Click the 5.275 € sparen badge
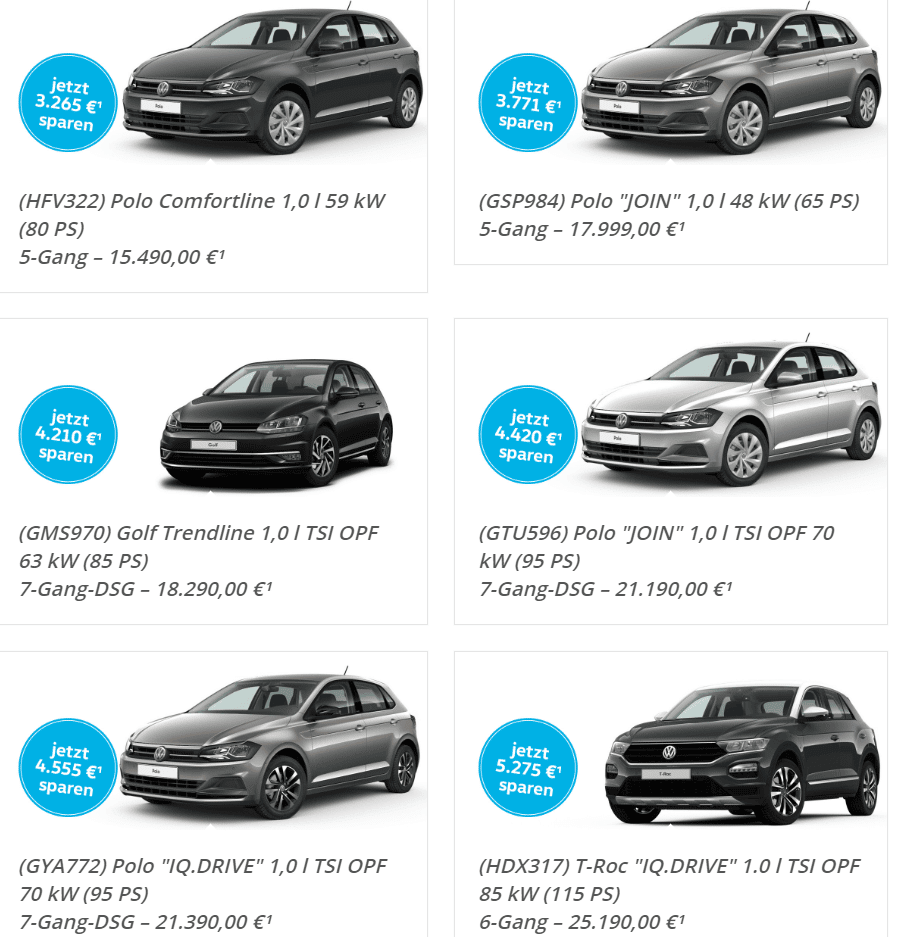Image resolution: width=897 pixels, height=937 pixels. [528, 767]
